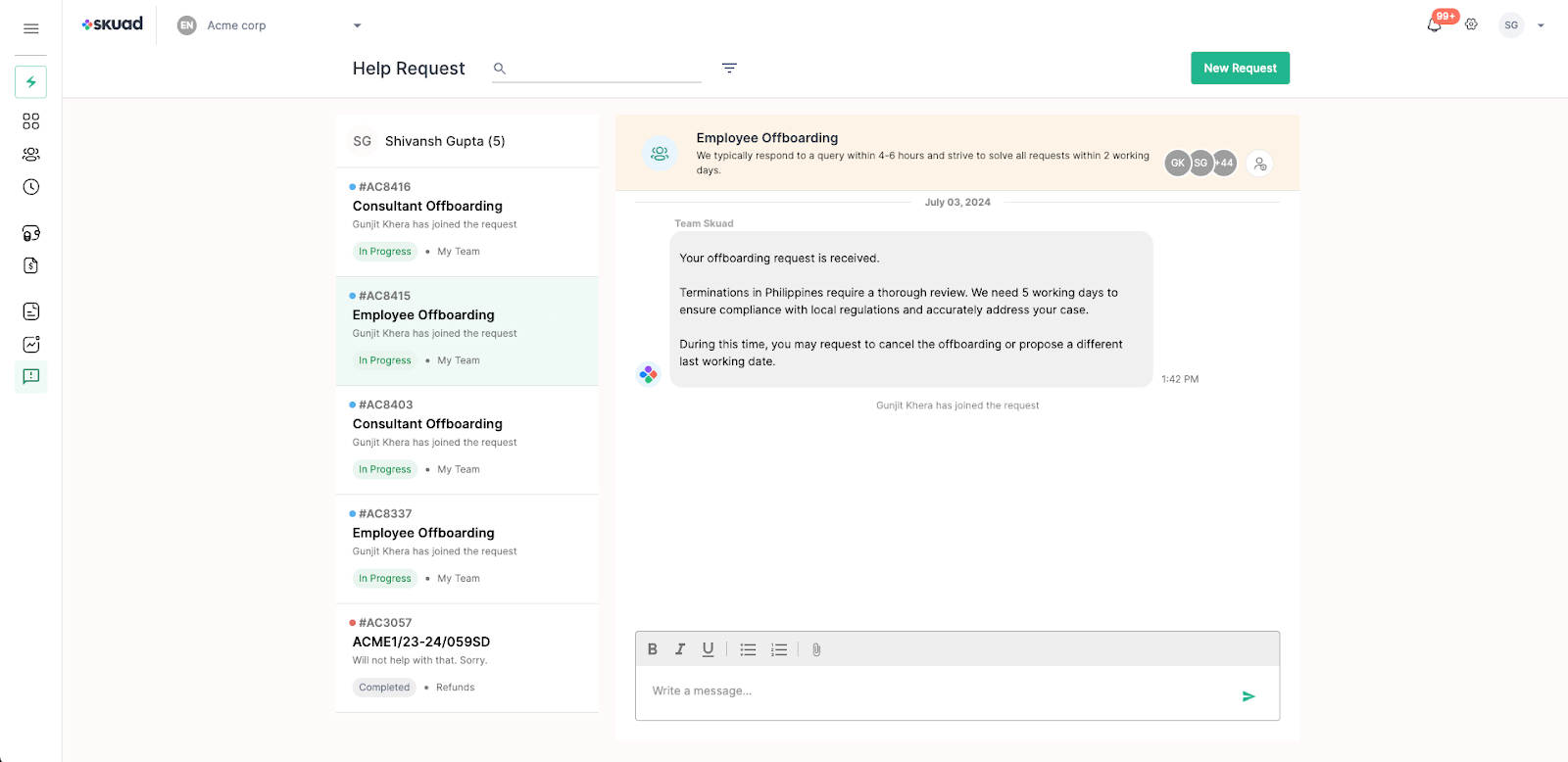The height and width of the screenshot is (762, 1568).
Task: Open the clock time tracking icon in sidebar
Action: coord(30,187)
